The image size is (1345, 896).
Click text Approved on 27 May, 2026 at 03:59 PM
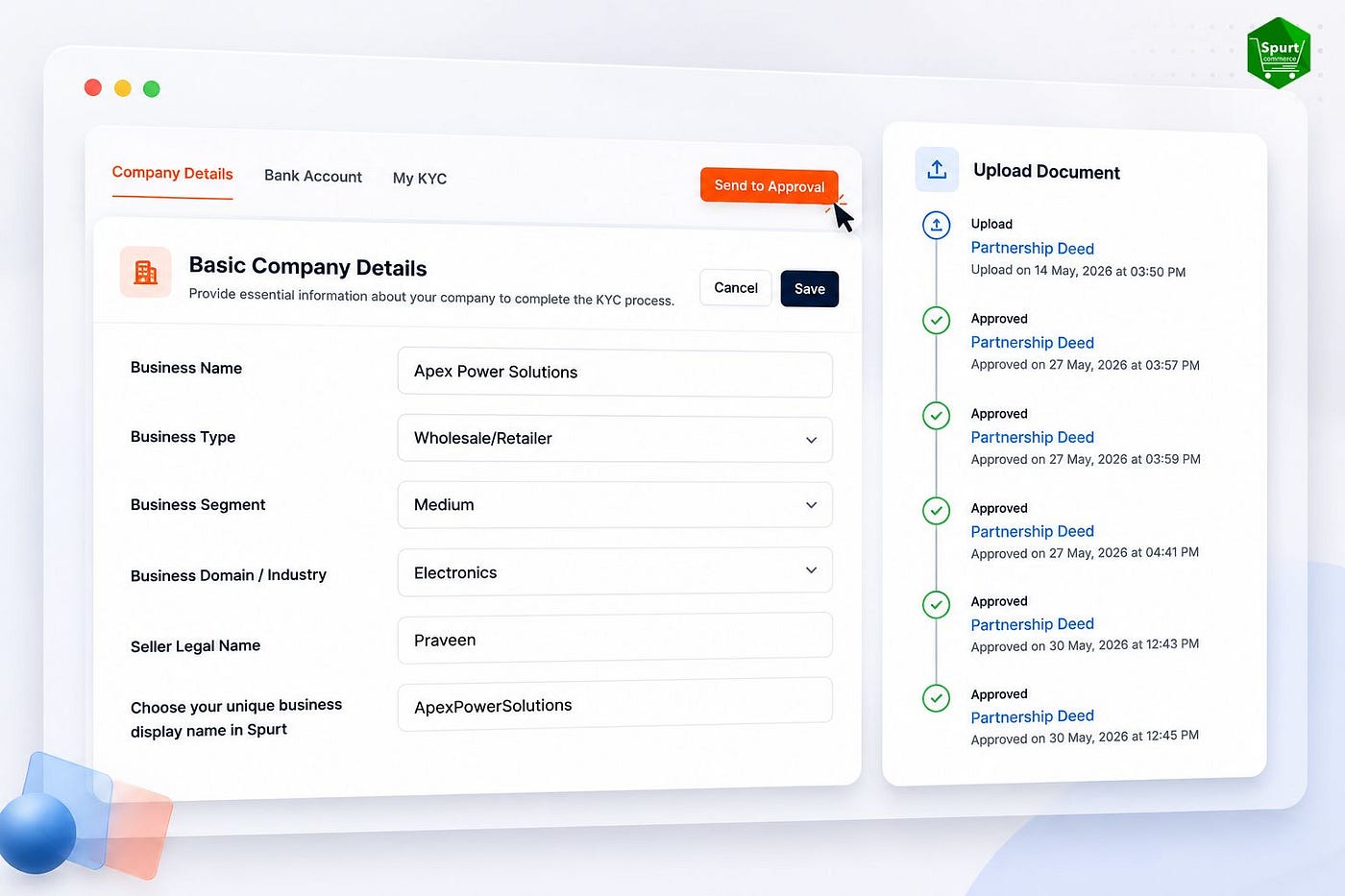1086,459
